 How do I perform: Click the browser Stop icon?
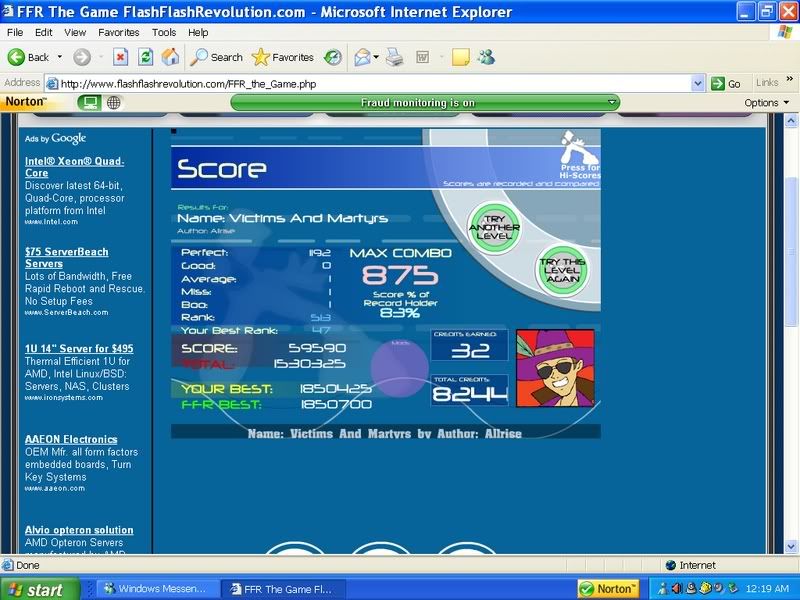121,57
